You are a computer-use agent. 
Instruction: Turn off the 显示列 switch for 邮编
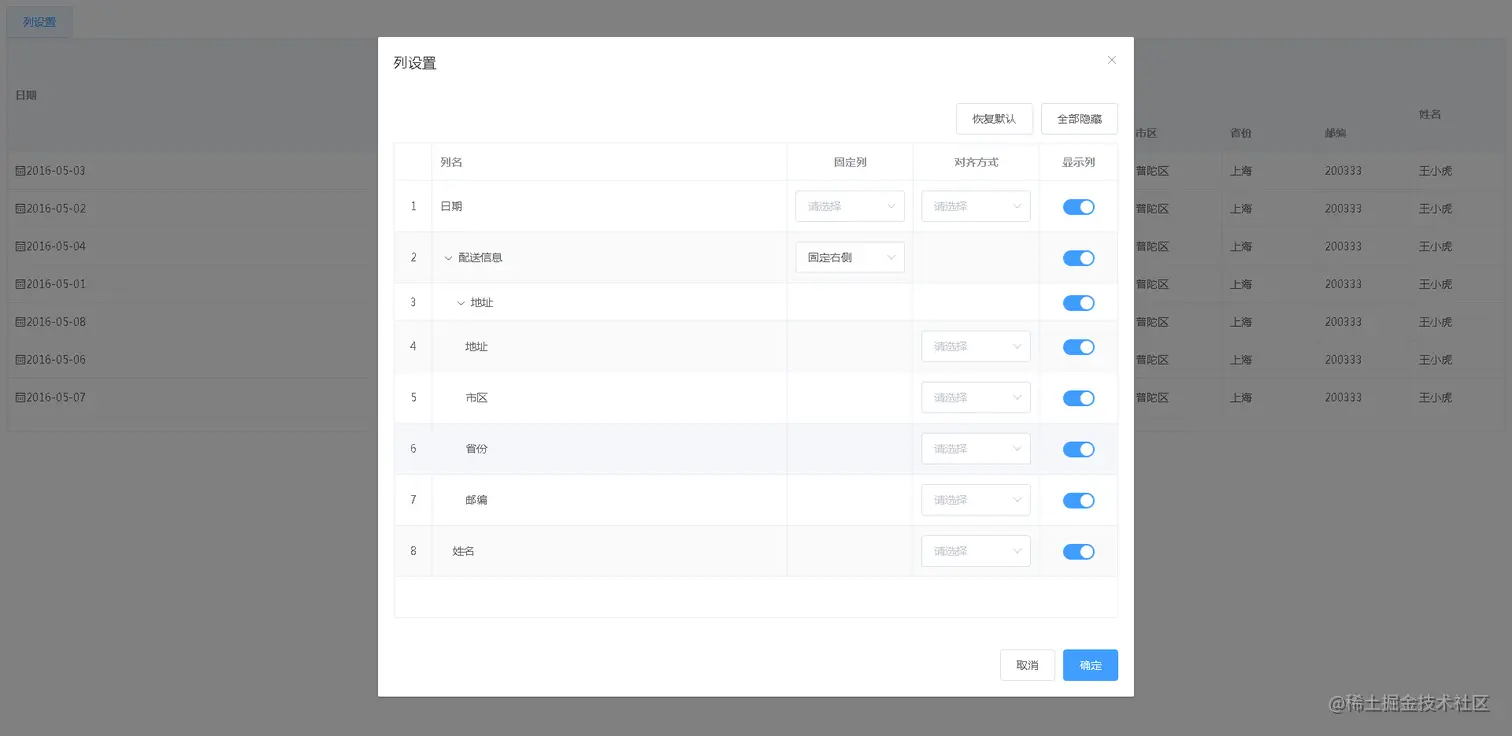pos(1078,500)
